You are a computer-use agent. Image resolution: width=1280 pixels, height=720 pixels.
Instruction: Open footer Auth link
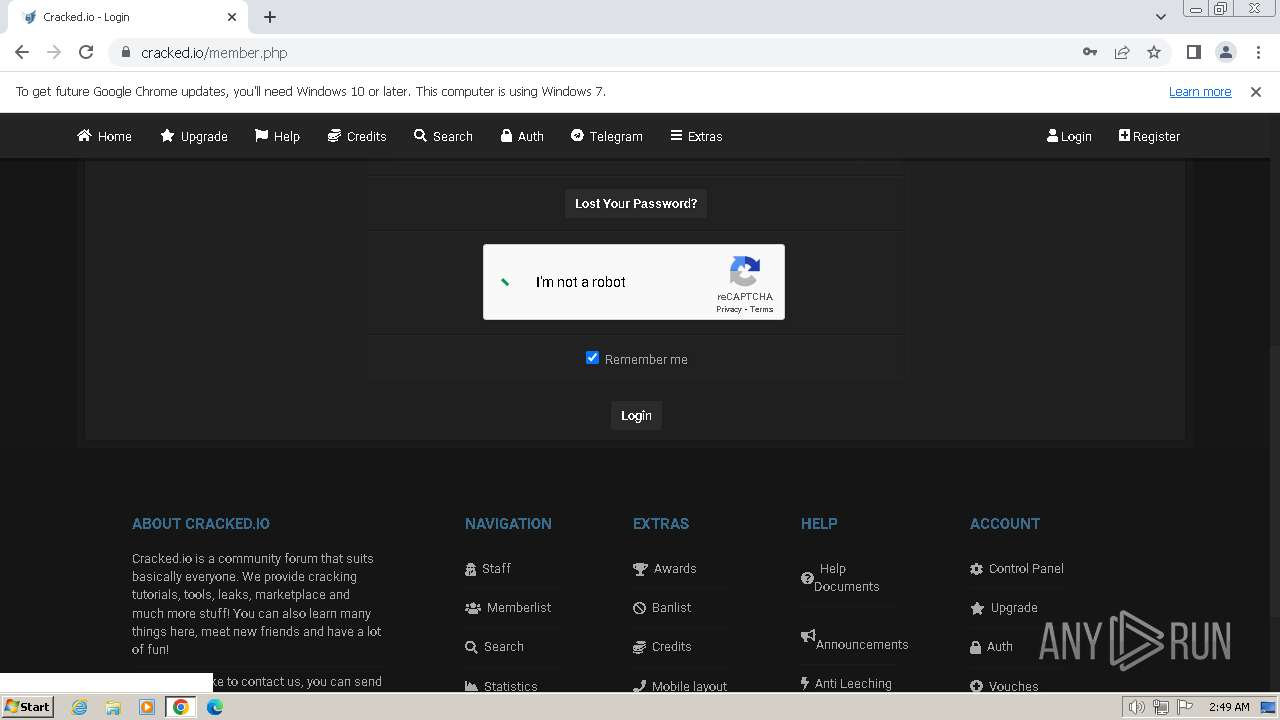click(x=991, y=646)
